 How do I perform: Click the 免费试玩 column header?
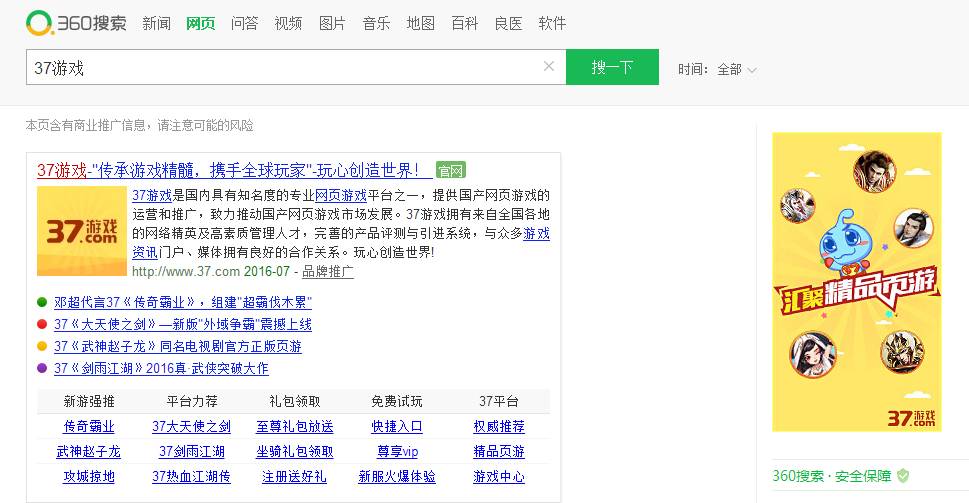pyautogui.click(x=397, y=402)
